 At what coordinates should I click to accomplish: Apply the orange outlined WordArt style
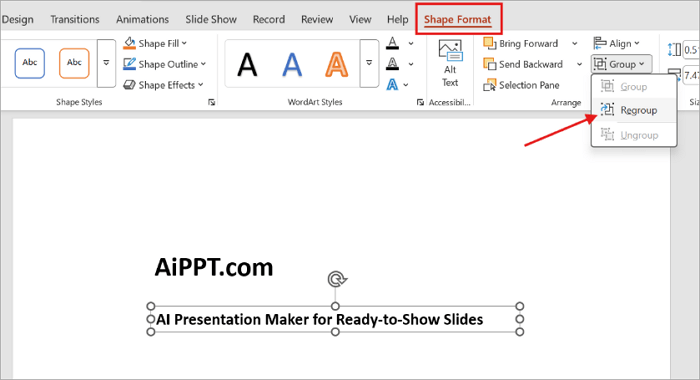[336, 64]
